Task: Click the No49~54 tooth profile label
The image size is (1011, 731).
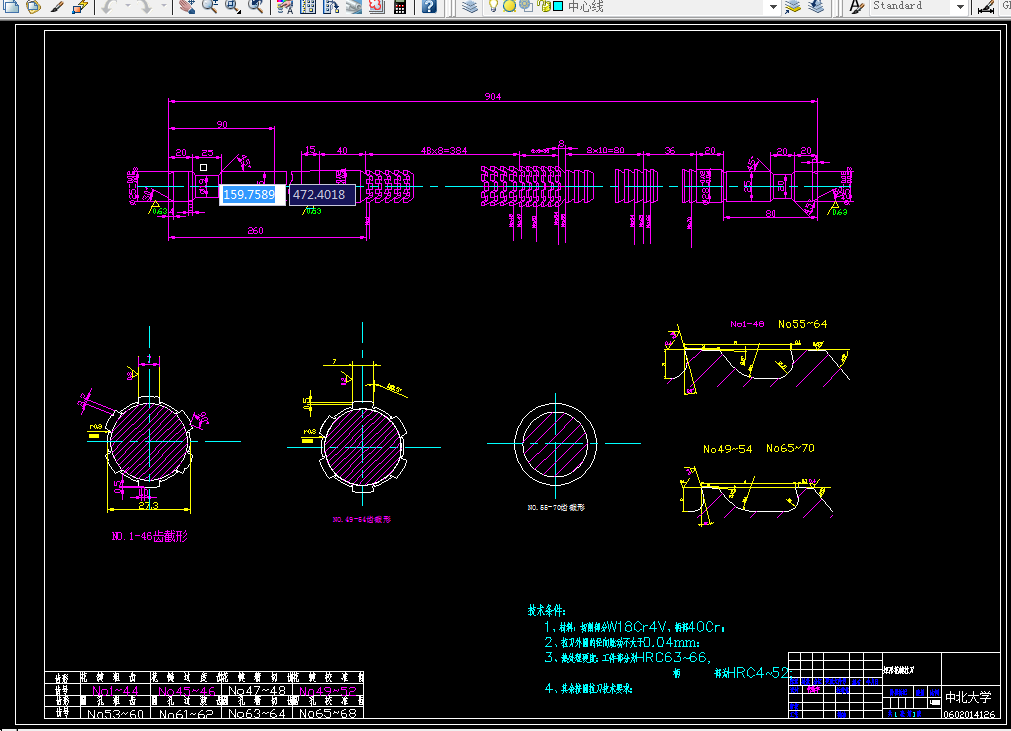Action: click(x=727, y=449)
